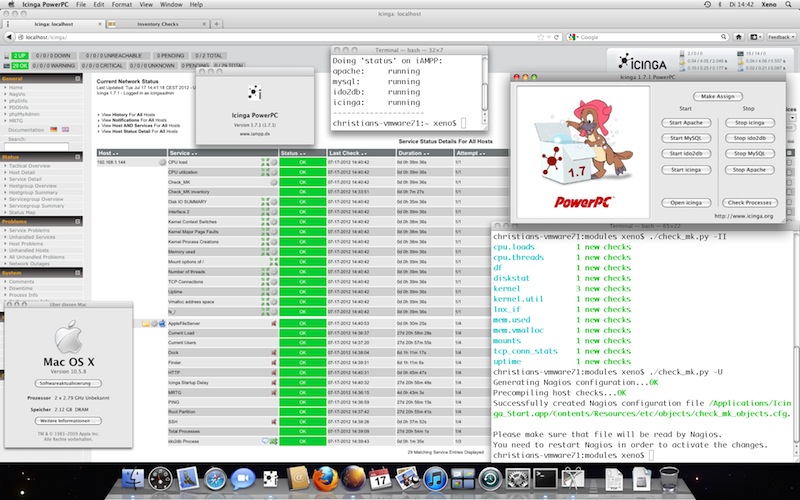Click Time Machine menu bar icon
This screenshot has width=800, height=500.
(x=707, y=5)
